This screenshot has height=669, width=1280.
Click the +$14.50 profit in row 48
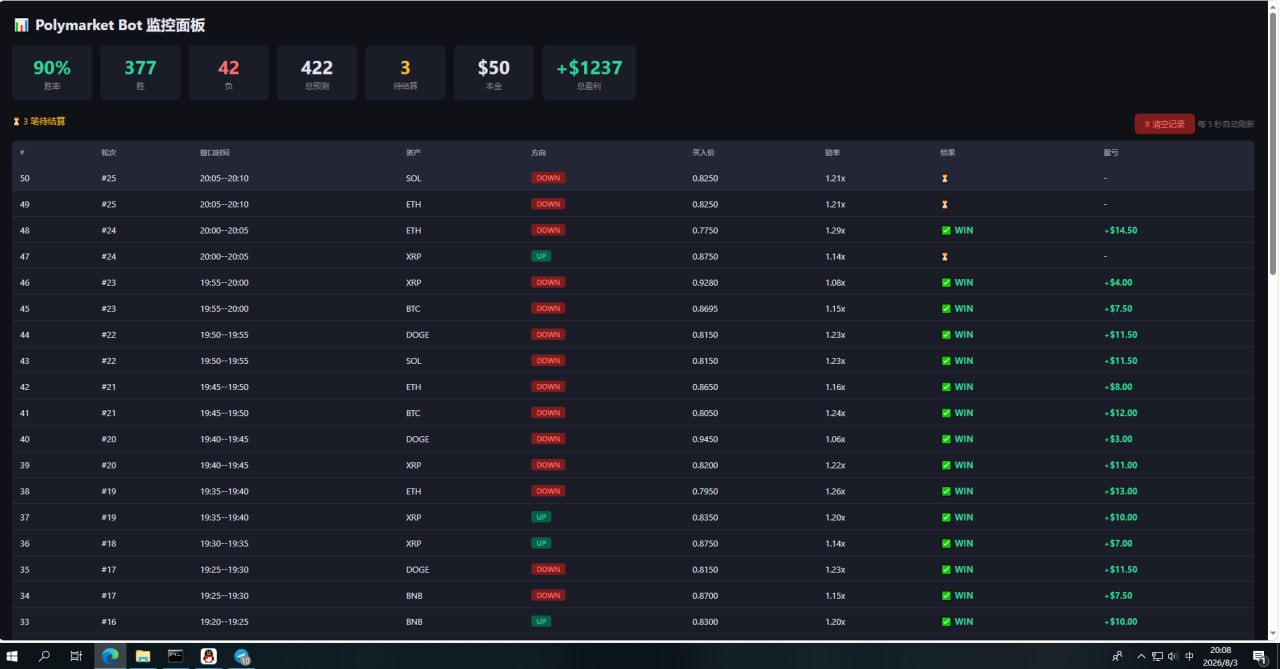[x=1121, y=230]
